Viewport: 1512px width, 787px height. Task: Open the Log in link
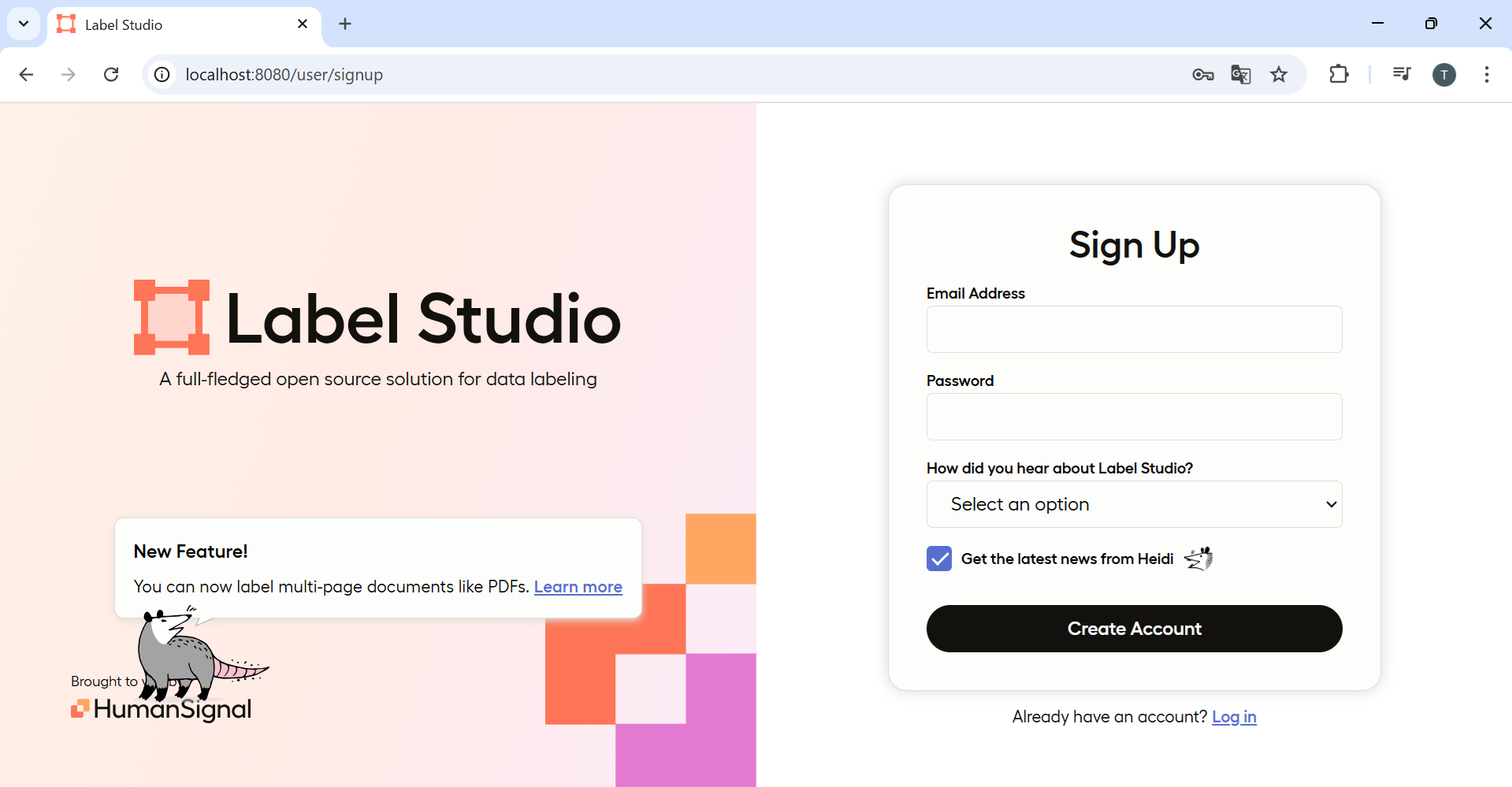[x=1234, y=717]
